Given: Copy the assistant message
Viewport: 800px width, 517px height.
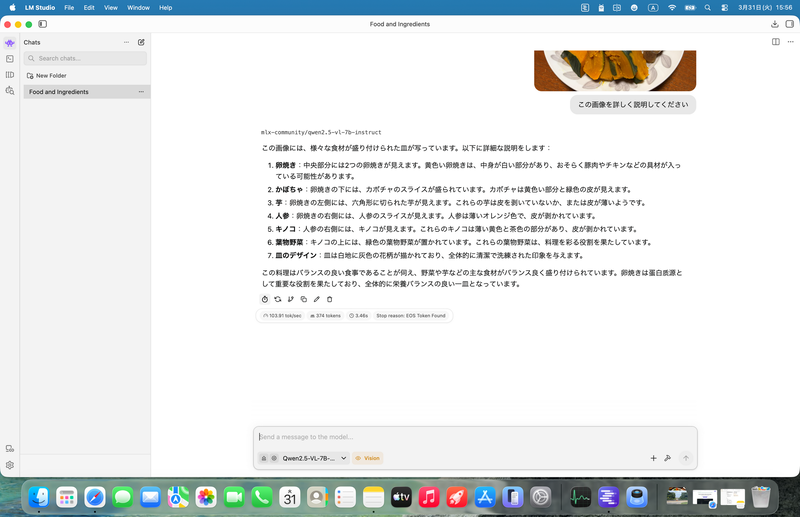Looking at the screenshot, I should [x=304, y=299].
